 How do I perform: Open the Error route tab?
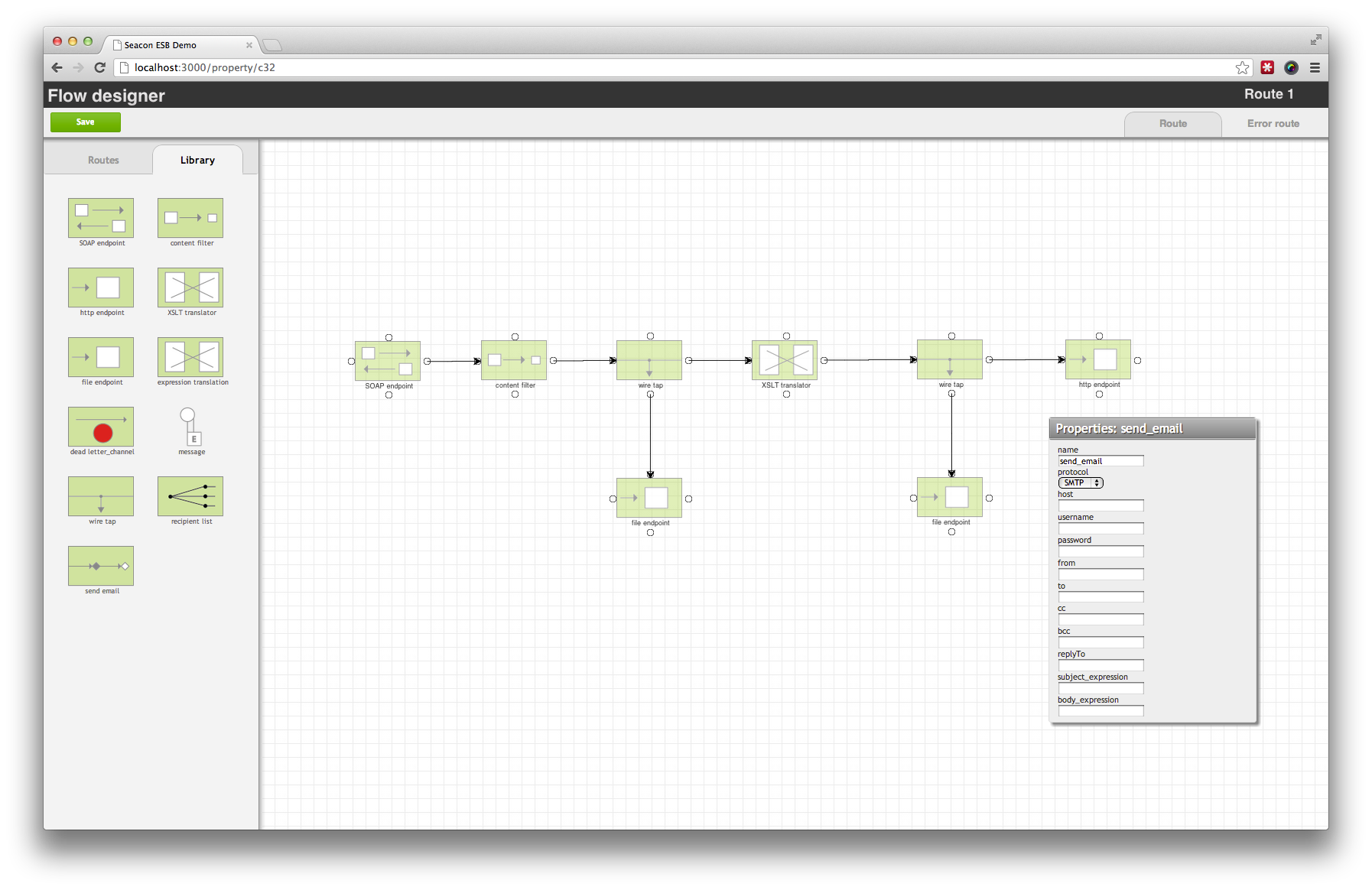pyautogui.click(x=1273, y=123)
